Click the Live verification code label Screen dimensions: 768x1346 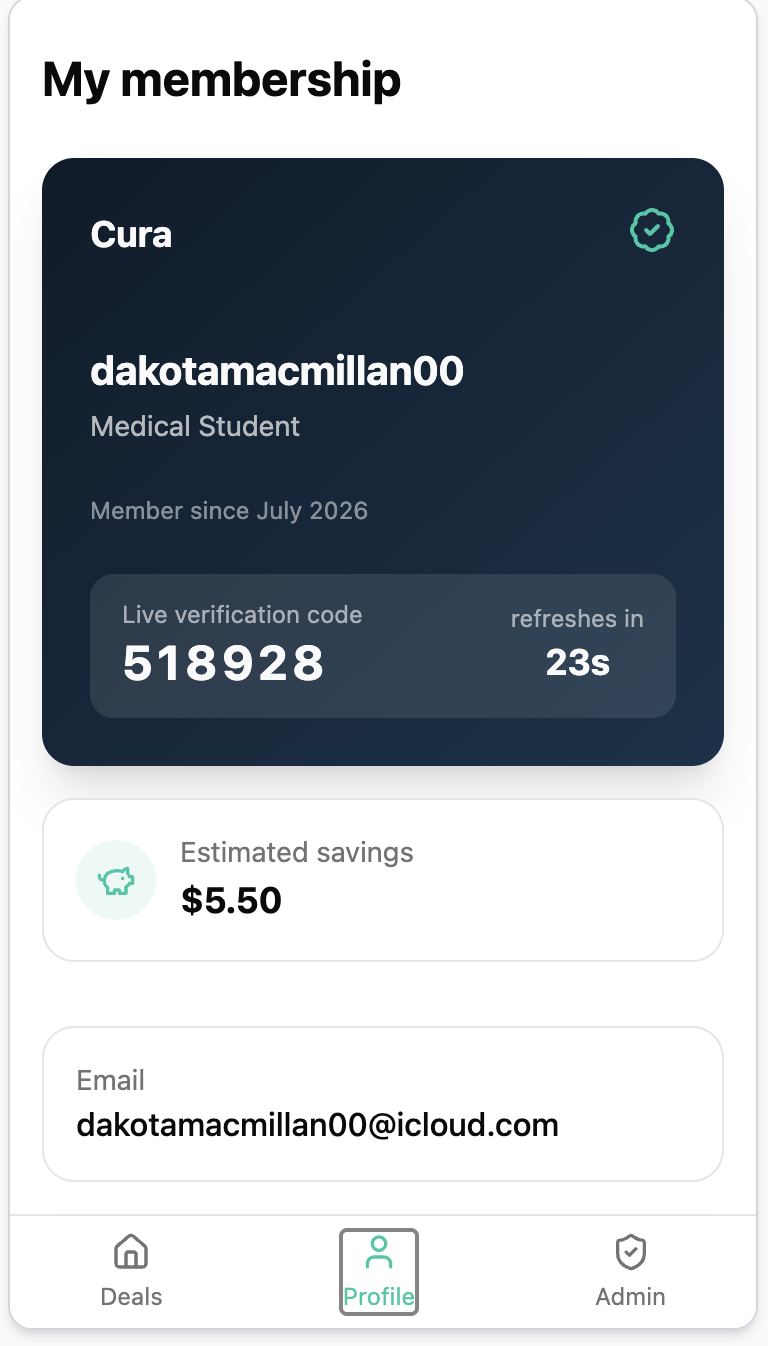242,615
